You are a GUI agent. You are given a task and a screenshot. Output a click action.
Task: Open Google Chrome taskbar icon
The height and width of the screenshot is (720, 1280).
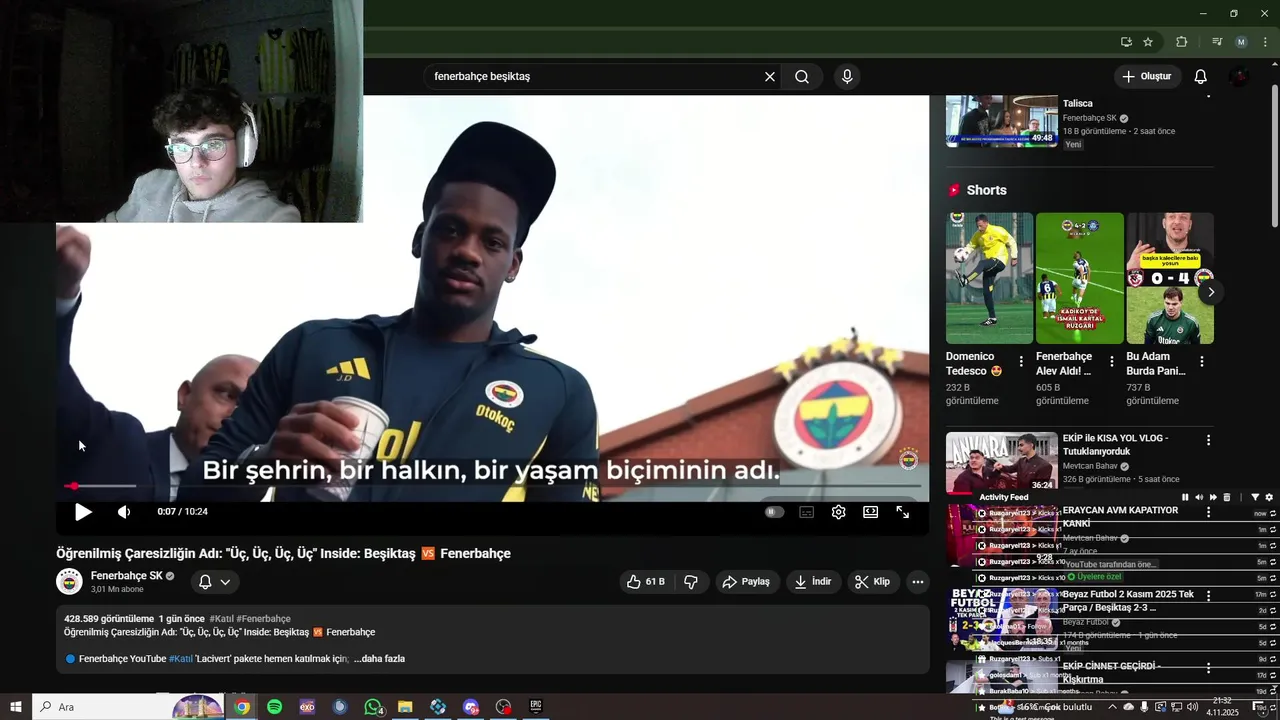(x=242, y=707)
